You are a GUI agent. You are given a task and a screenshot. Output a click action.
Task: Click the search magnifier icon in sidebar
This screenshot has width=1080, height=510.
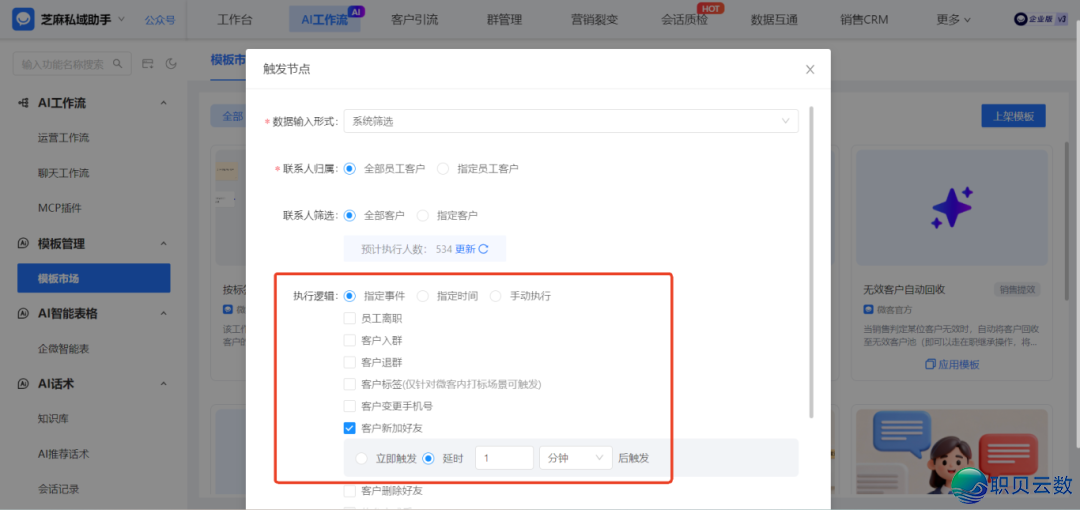[x=118, y=64]
